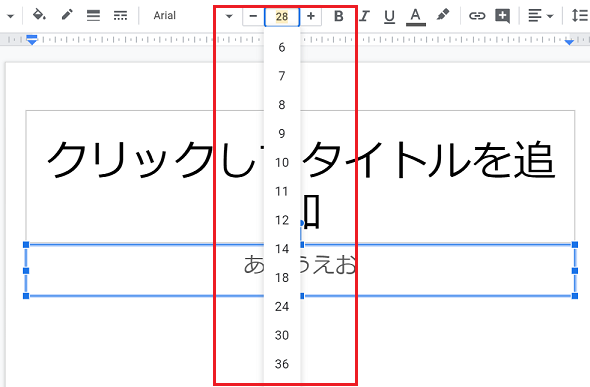Toggle italic formatting

[x=364, y=16]
